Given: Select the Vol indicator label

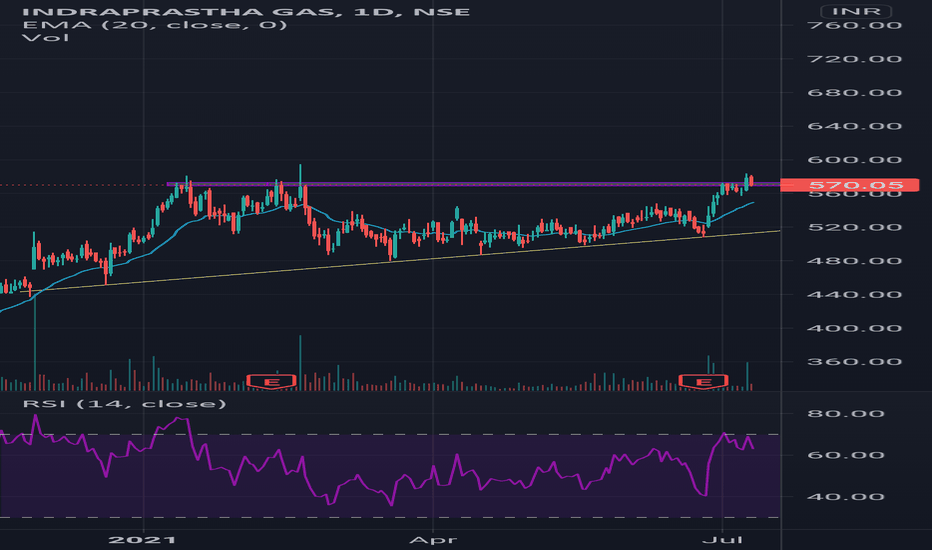Looking at the screenshot, I should pos(45,38).
